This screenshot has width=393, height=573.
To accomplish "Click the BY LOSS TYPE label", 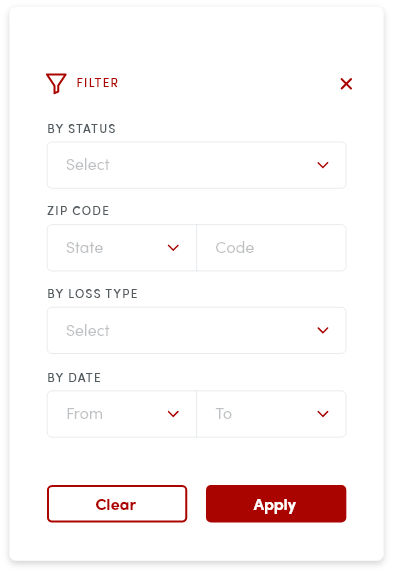I will [x=92, y=294].
